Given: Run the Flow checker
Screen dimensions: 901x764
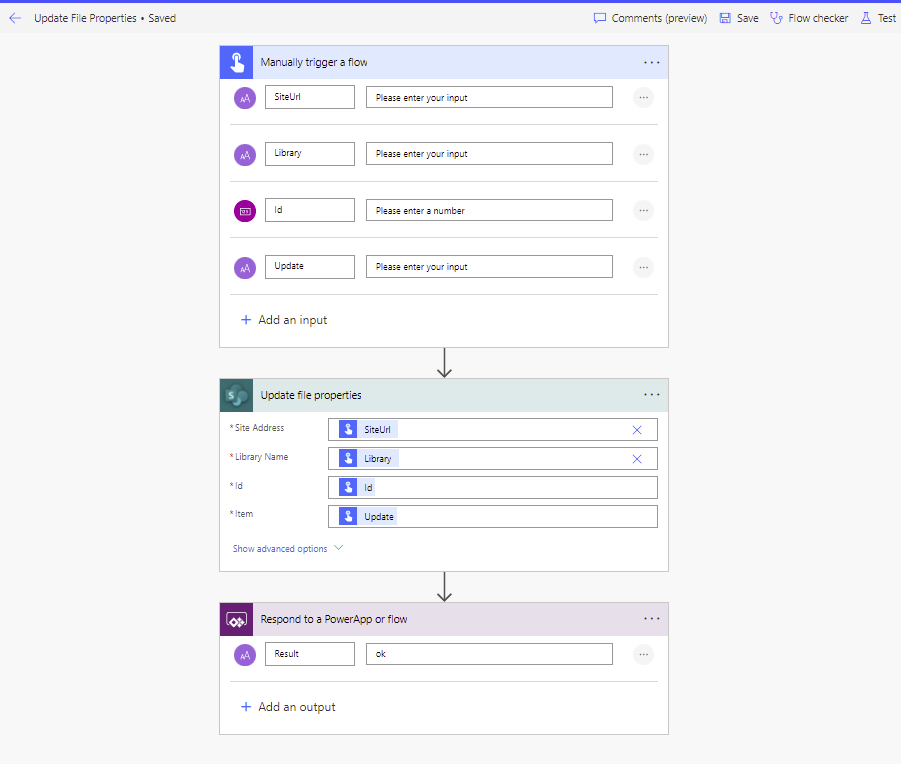Looking at the screenshot, I should [809, 18].
